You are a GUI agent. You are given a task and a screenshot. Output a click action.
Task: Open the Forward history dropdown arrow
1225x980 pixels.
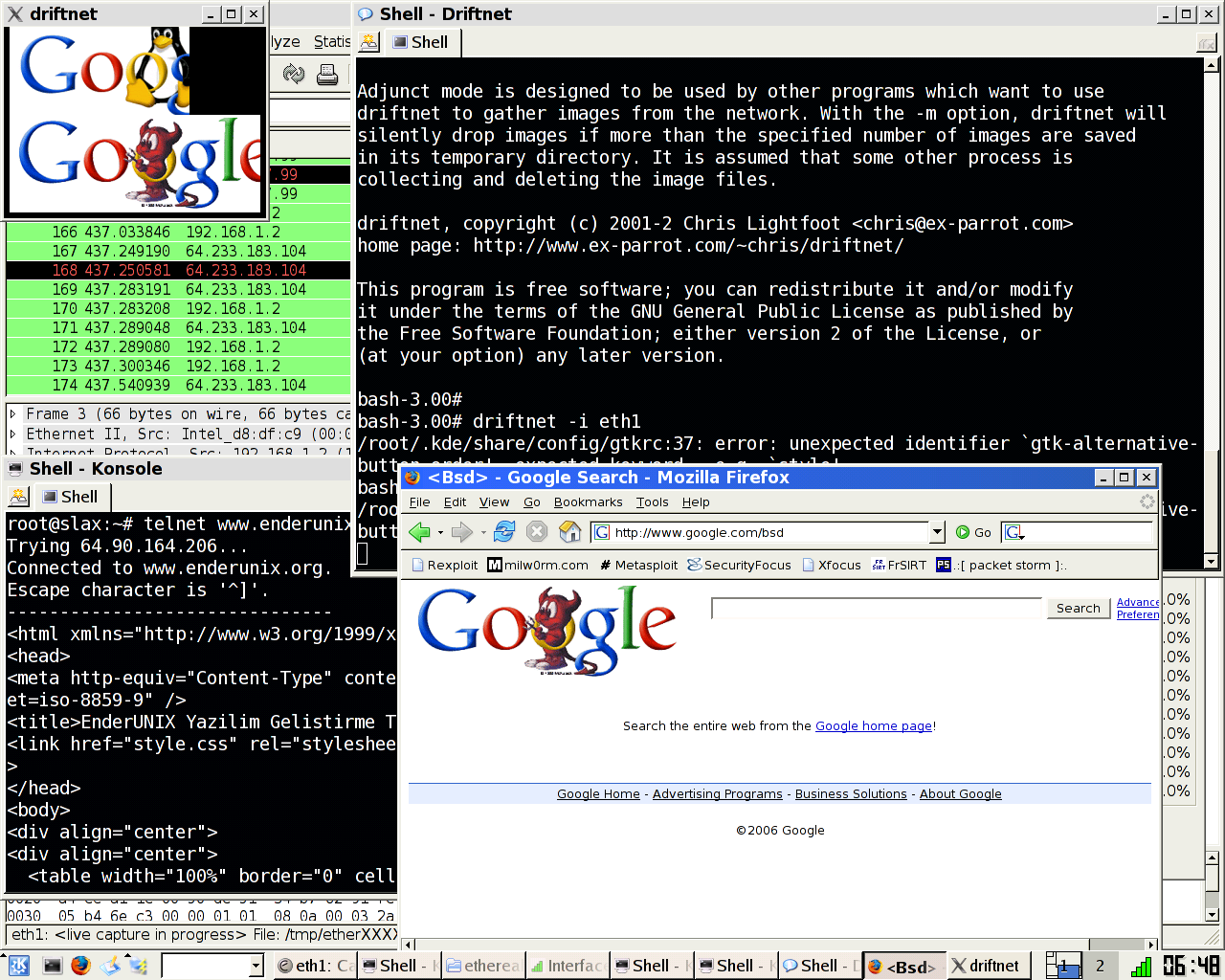(x=483, y=532)
